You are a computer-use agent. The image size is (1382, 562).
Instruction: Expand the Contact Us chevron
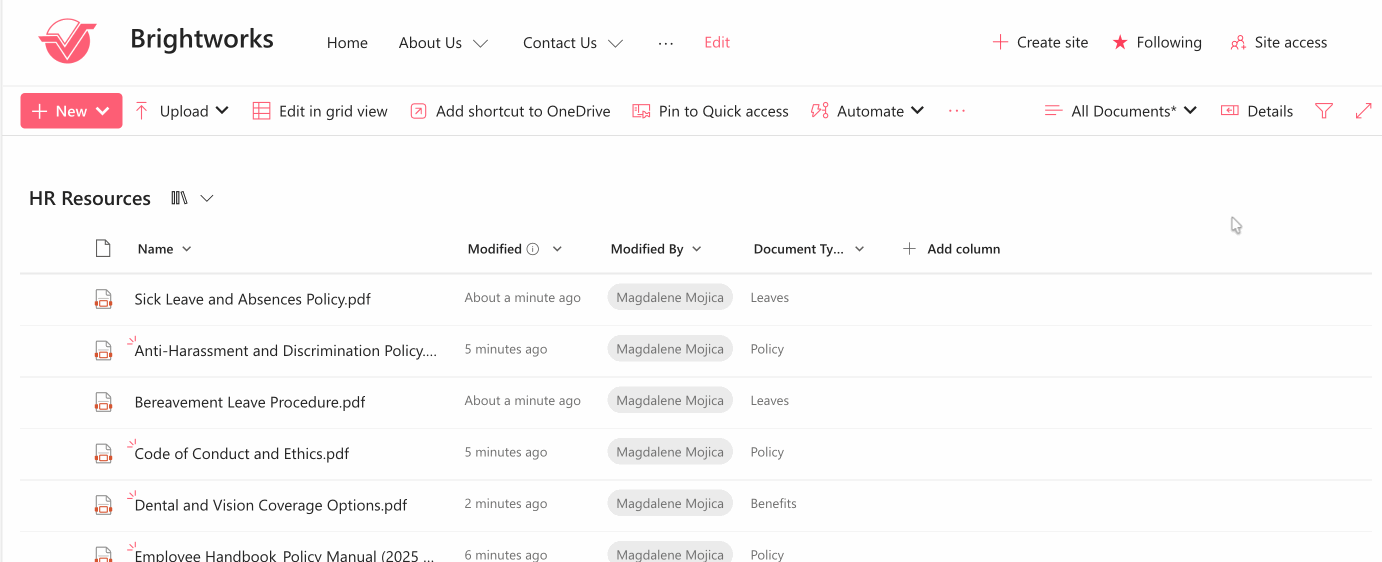(616, 43)
